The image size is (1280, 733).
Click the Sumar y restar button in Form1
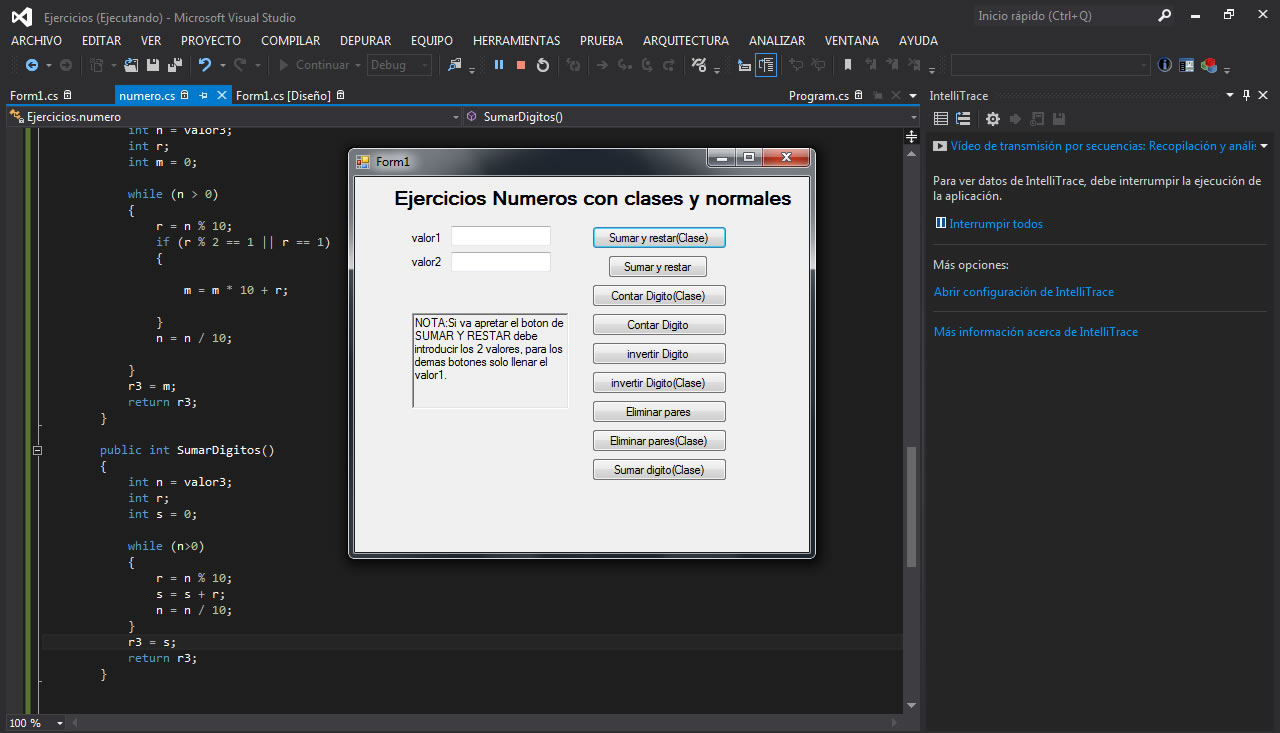click(x=658, y=267)
